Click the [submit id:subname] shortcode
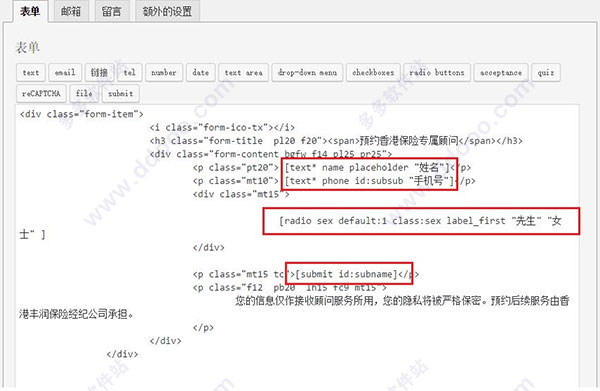600x391 pixels. 346,274
